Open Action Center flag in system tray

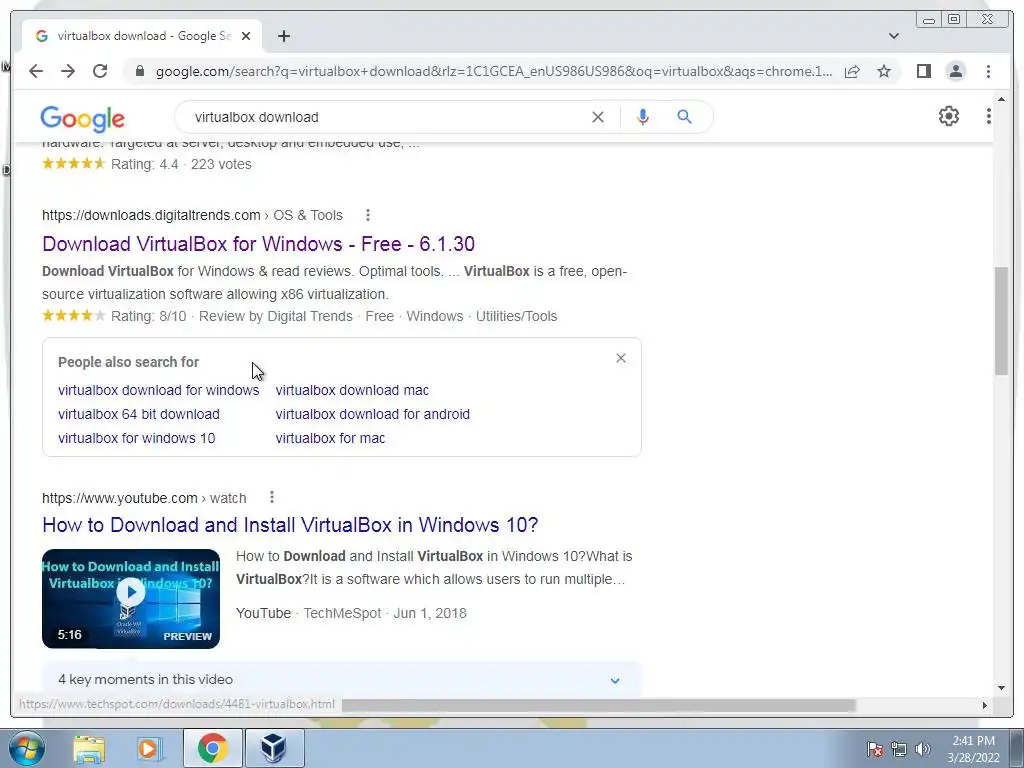pyautogui.click(x=875, y=749)
